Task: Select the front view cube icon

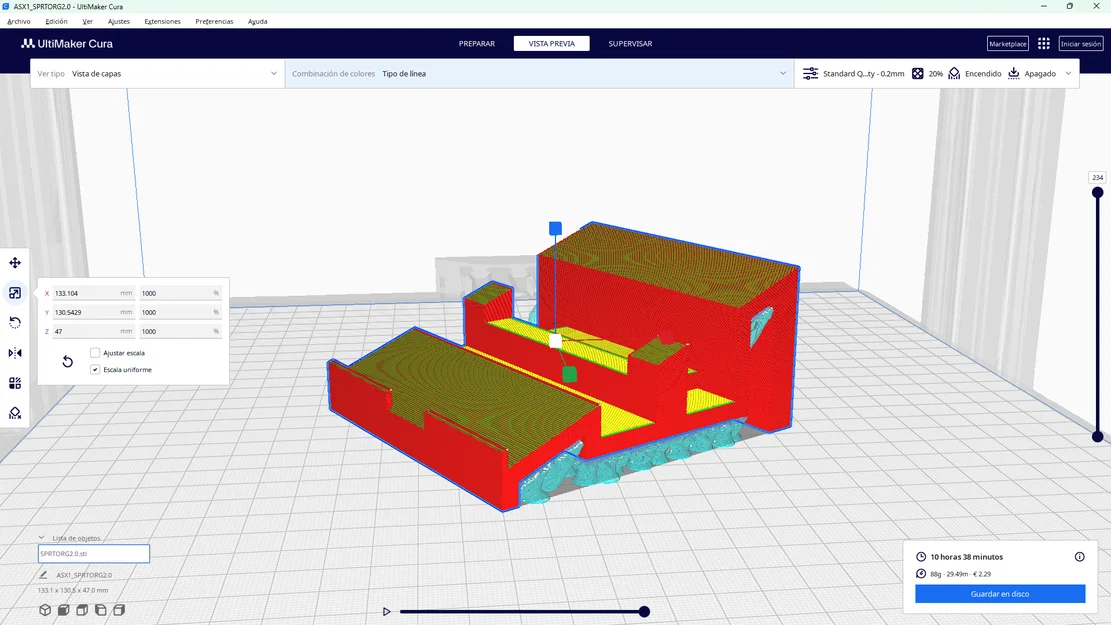Action: [62, 610]
